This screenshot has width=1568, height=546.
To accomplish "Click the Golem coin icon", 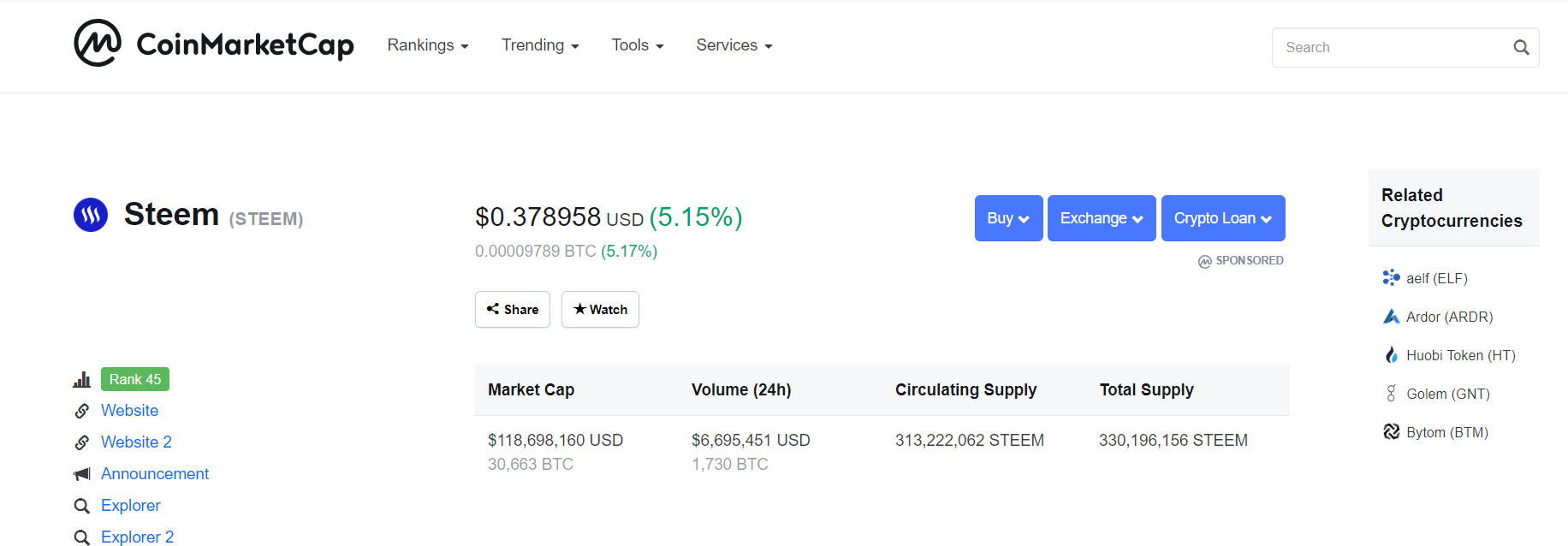I will (1392, 394).
